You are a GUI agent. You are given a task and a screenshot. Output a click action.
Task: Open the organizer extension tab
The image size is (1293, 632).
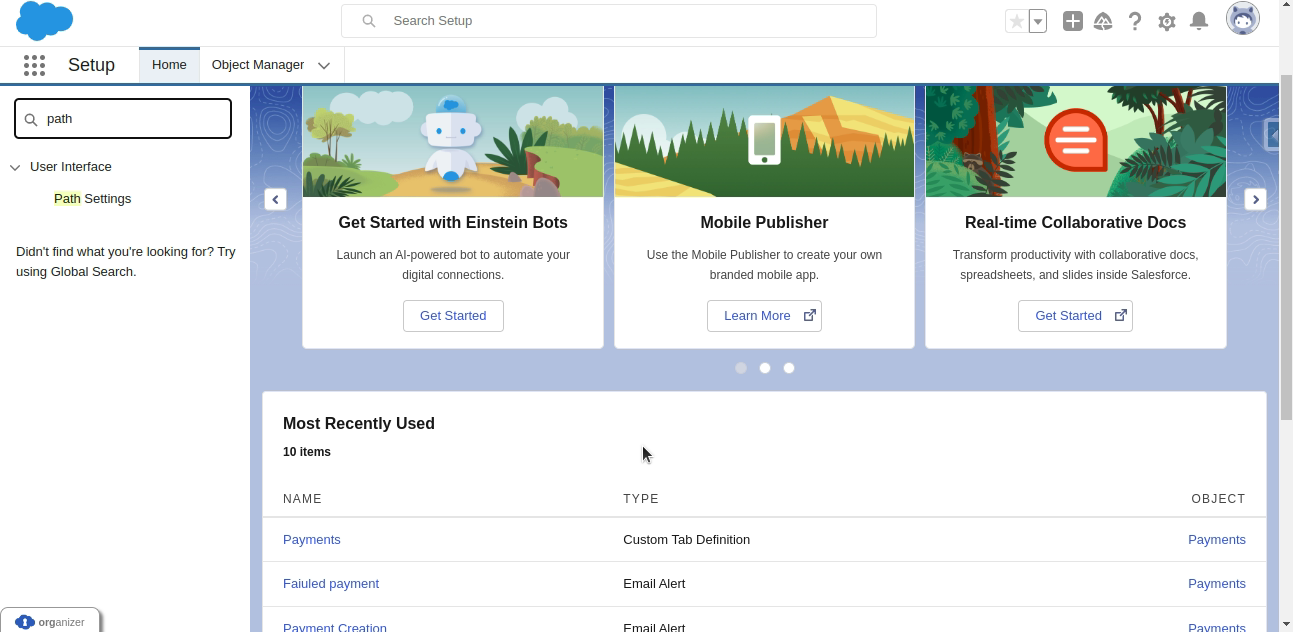[x=50, y=621]
